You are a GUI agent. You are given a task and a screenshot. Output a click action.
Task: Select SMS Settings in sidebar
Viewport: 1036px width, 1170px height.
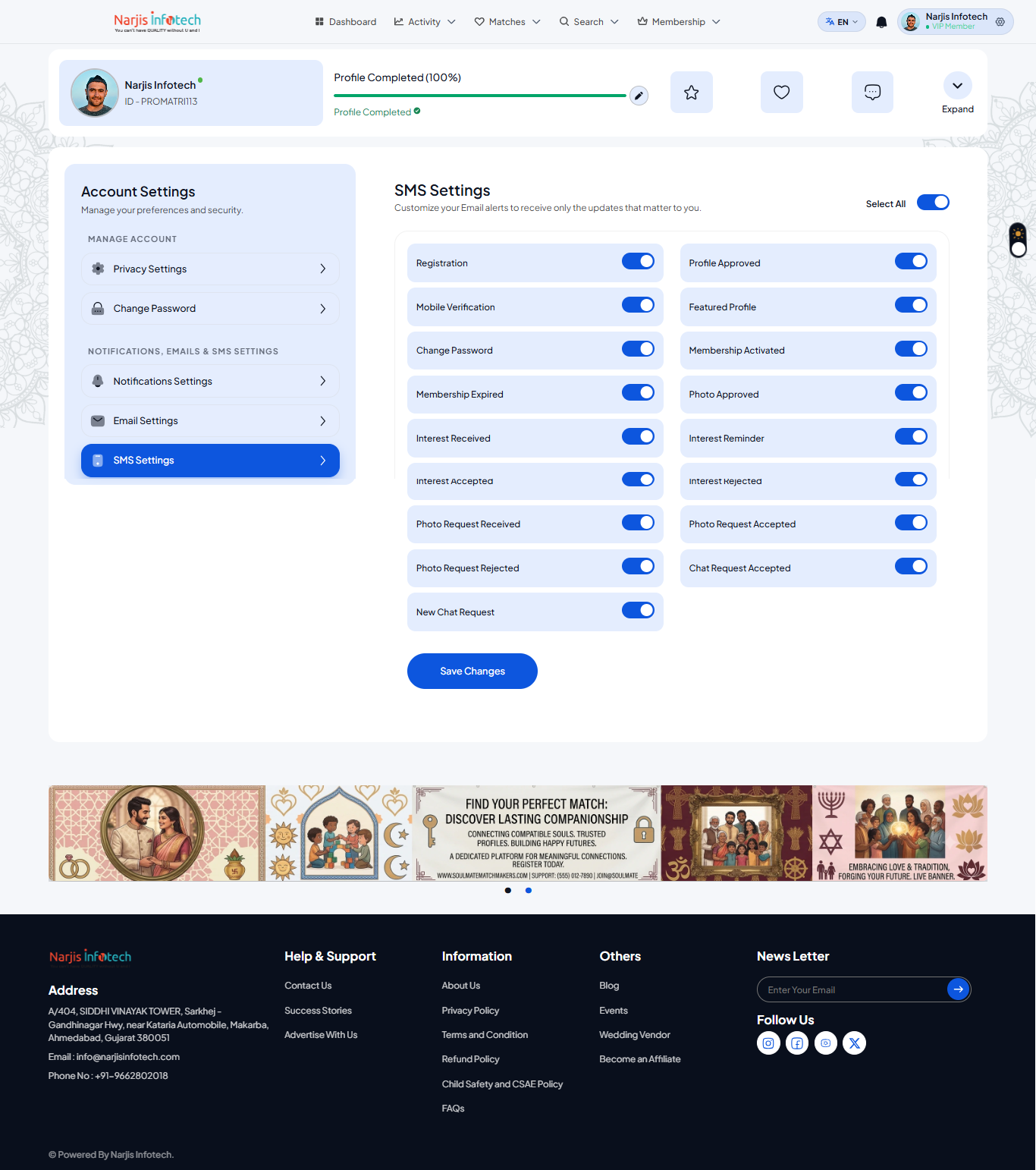click(210, 461)
